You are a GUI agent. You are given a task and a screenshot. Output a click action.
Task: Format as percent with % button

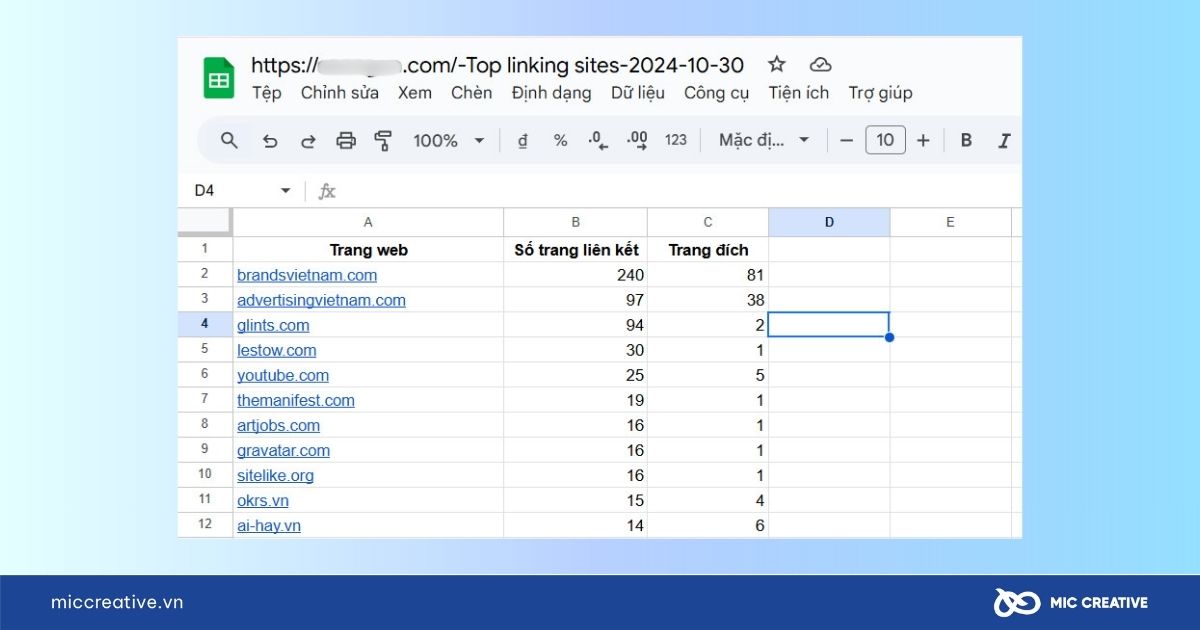tap(560, 141)
